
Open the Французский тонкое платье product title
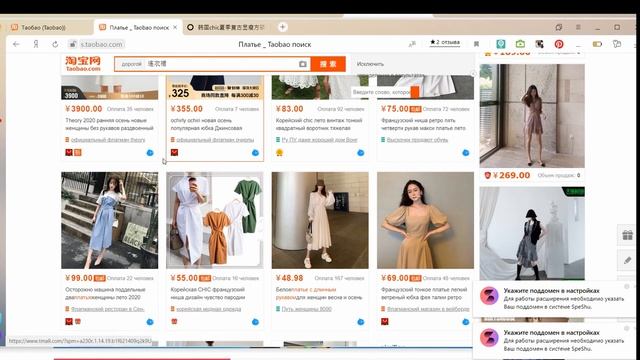click(424, 293)
